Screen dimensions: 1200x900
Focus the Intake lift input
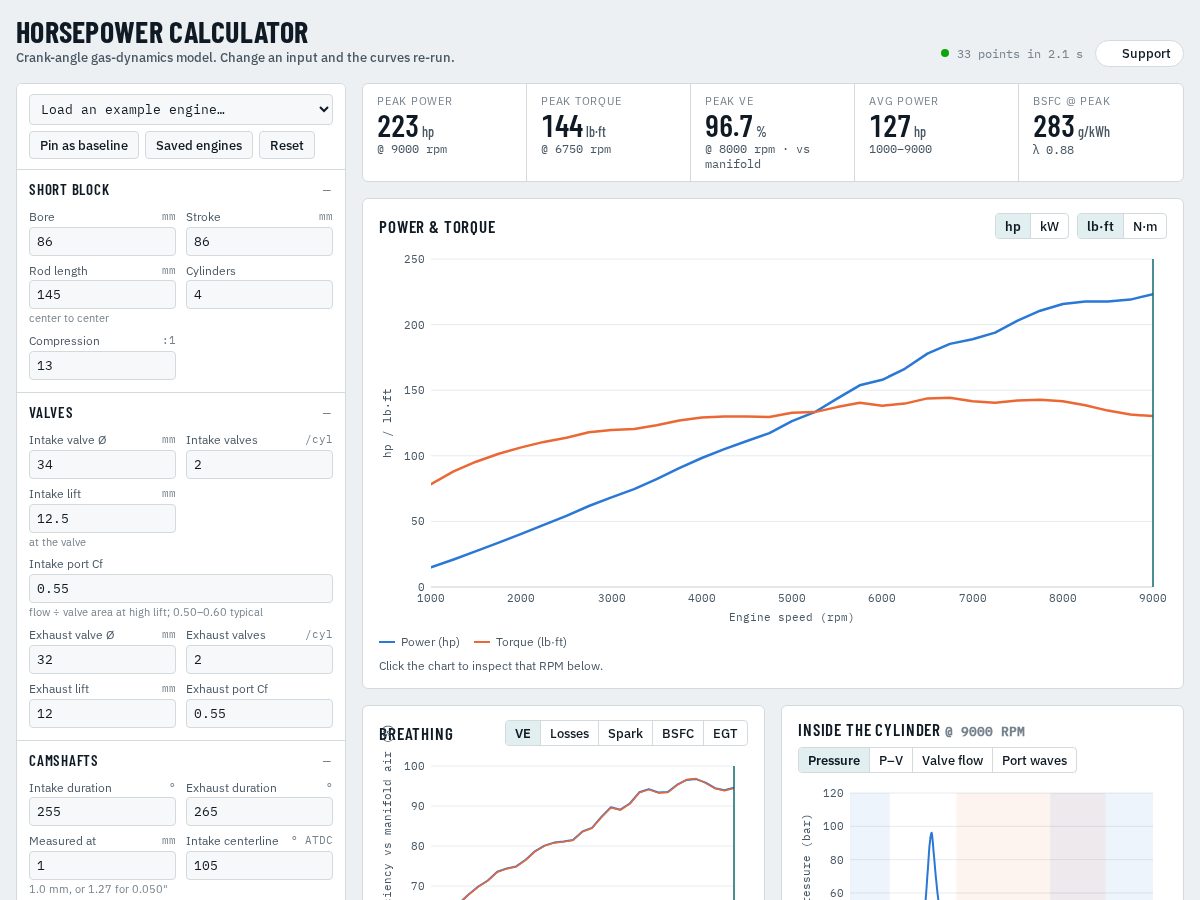(x=102, y=518)
